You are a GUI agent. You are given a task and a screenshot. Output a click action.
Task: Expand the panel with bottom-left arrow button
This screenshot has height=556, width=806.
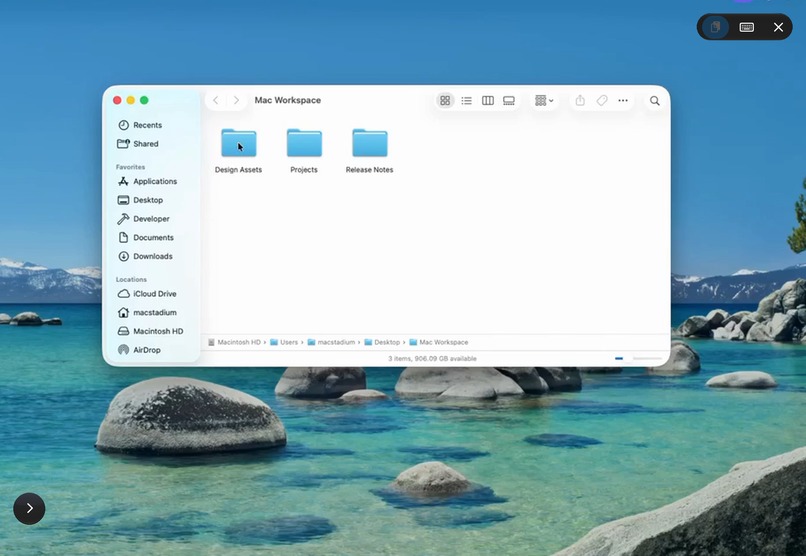(x=29, y=509)
